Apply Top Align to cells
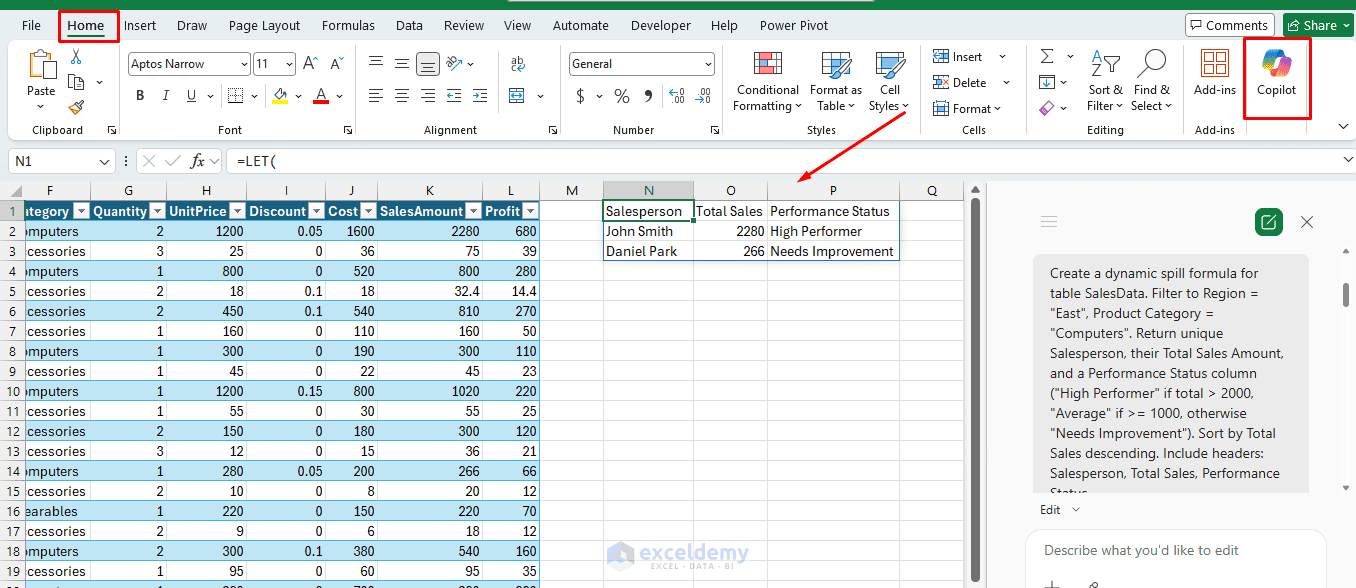Image resolution: width=1356 pixels, height=588 pixels. coord(376,63)
